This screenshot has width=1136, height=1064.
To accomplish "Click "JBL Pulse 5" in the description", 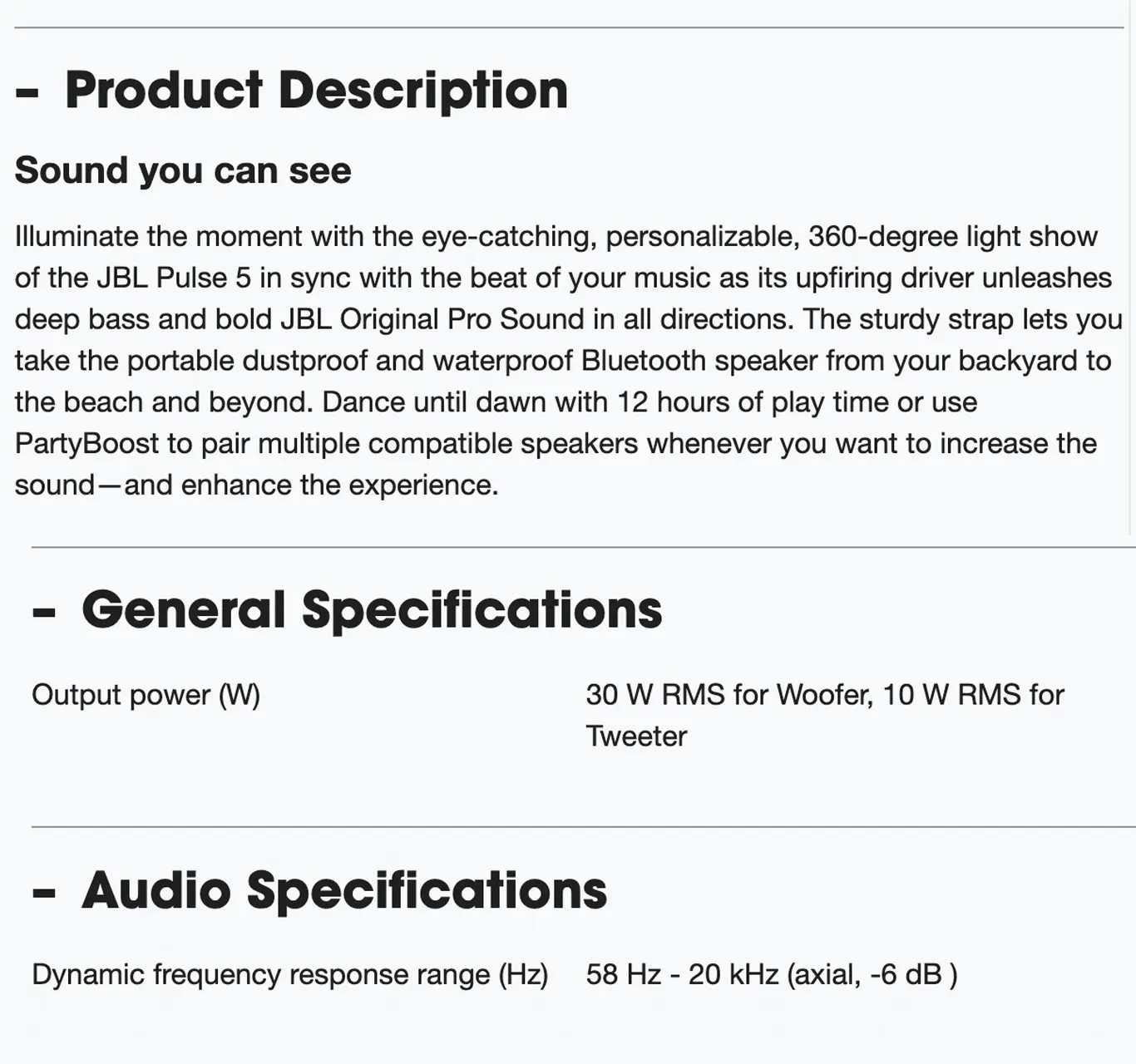I will coord(174,278).
